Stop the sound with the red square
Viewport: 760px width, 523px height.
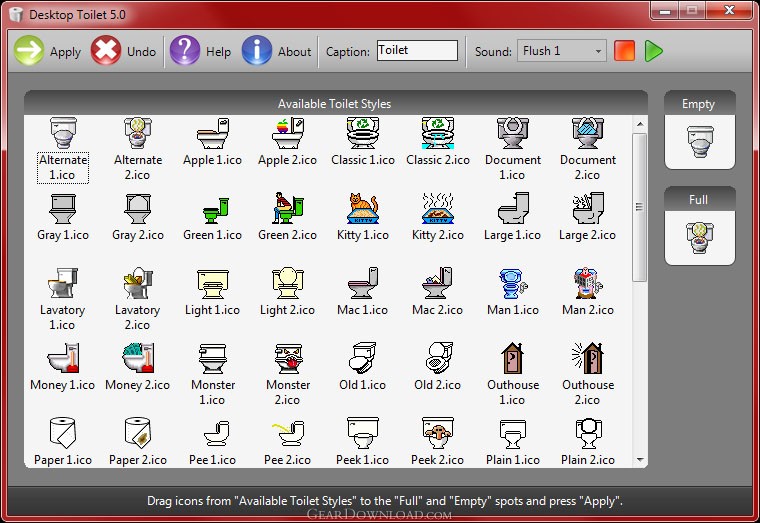pos(624,50)
